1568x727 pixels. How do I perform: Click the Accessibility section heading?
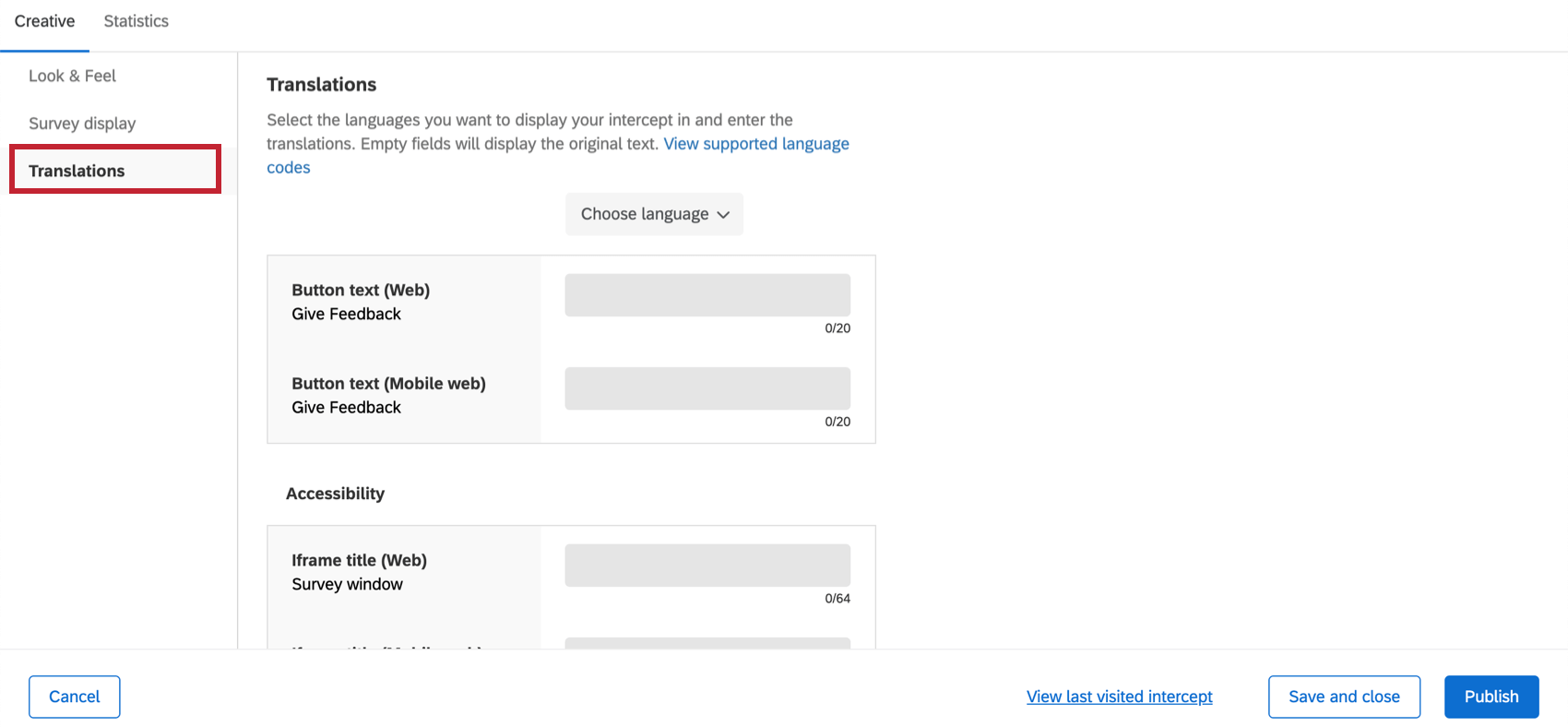pyautogui.click(x=335, y=494)
